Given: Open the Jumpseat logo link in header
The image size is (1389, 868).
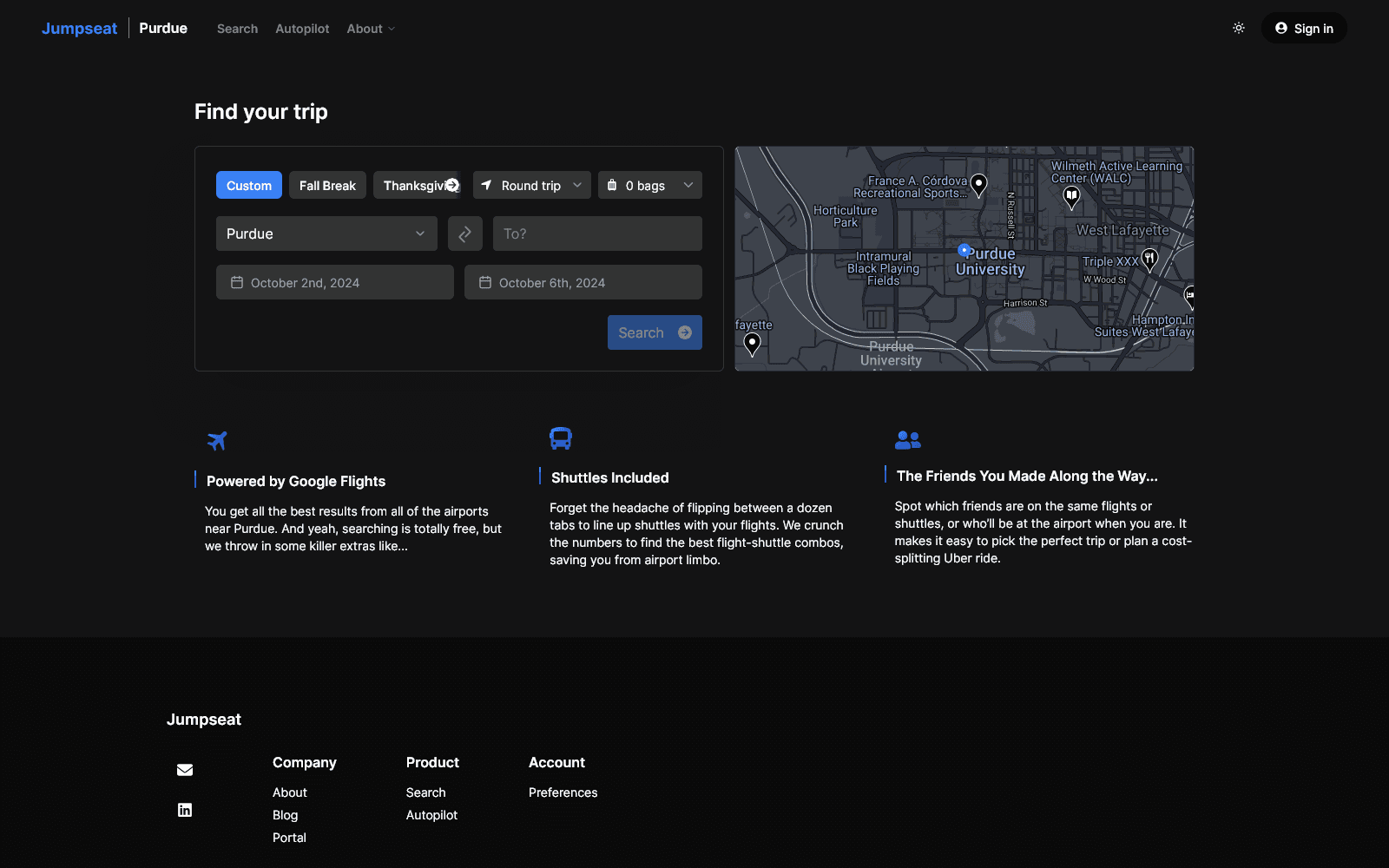Looking at the screenshot, I should (79, 28).
